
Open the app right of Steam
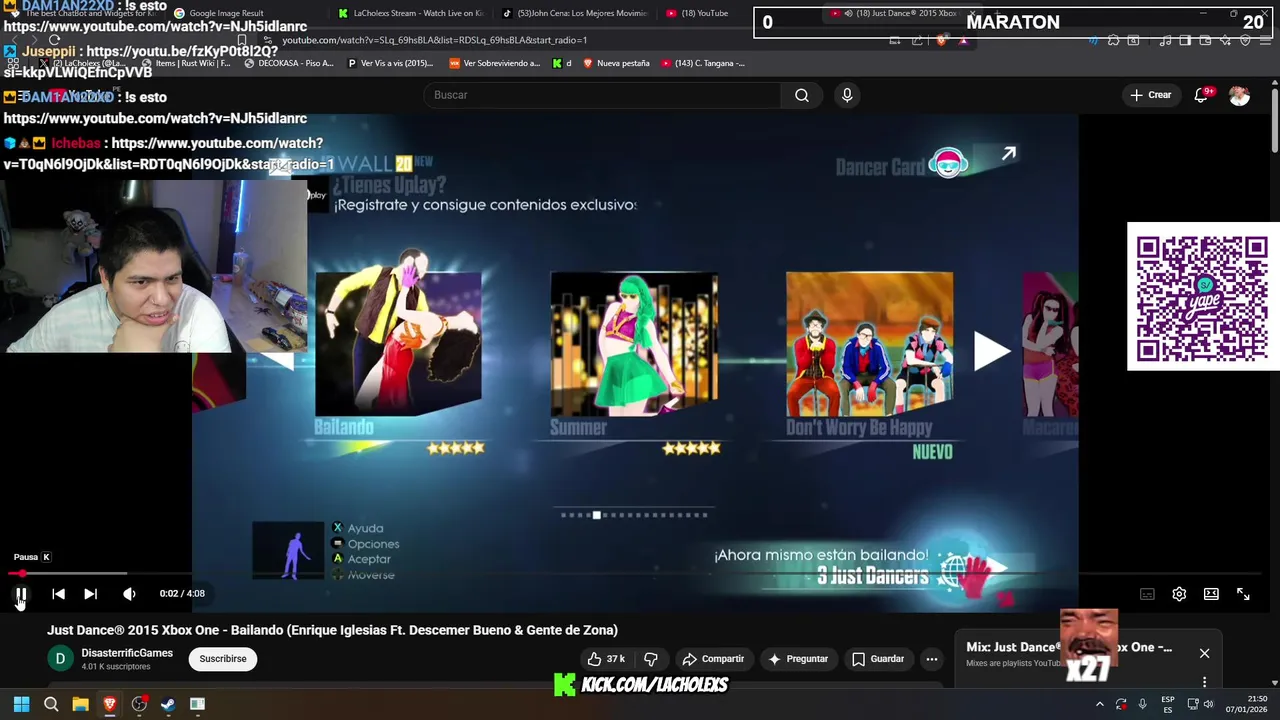[x=197, y=704]
